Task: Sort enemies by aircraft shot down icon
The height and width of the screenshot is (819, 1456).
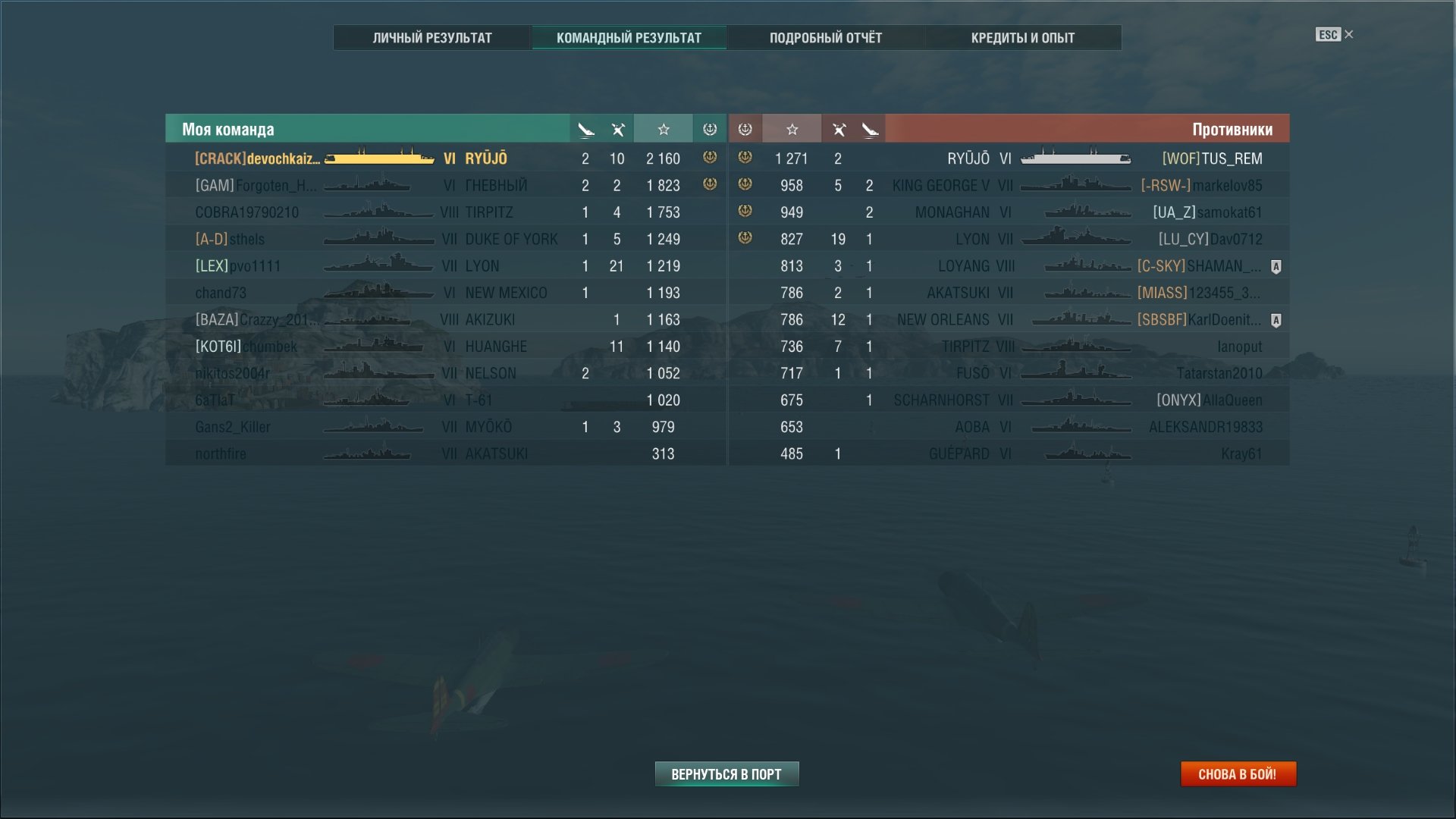Action: 839,130
